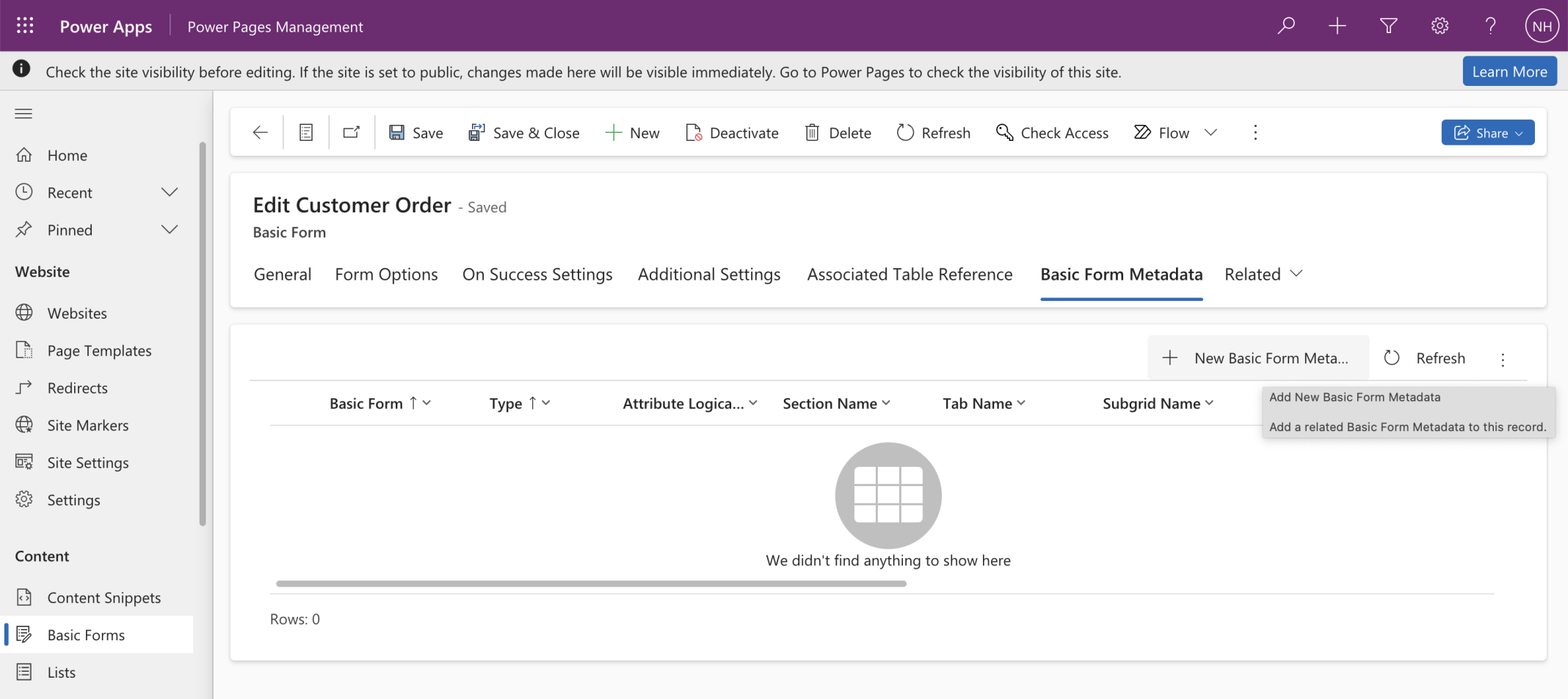Image resolution: width=1568 pixels, height=699 pixels.
Task: Add New Basic Form Metadata record
Action: tap(1258, 358)
